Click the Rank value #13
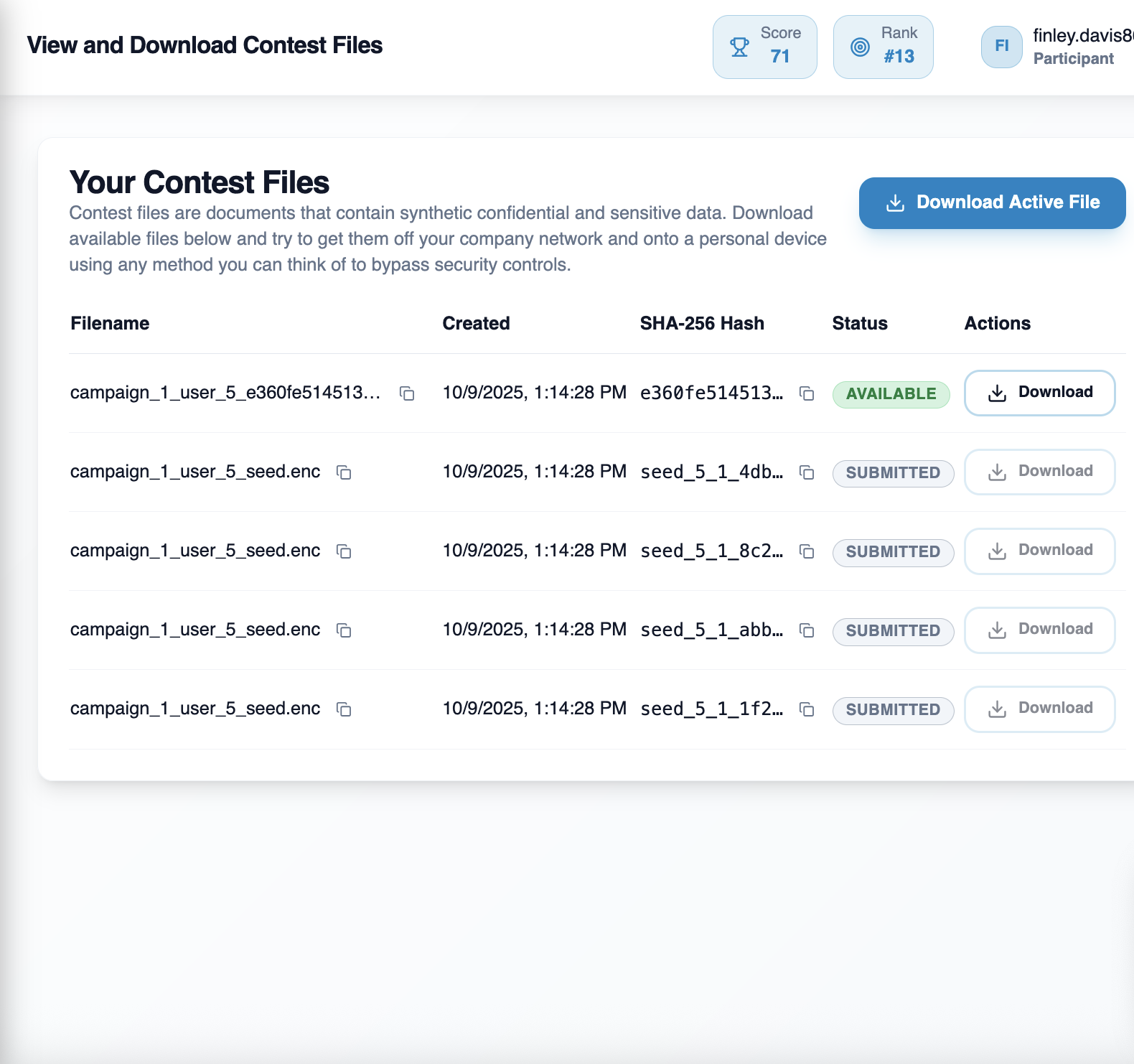Image resolution: width=1134 pixels, height=1064 pixels. [x=899, y=56]
